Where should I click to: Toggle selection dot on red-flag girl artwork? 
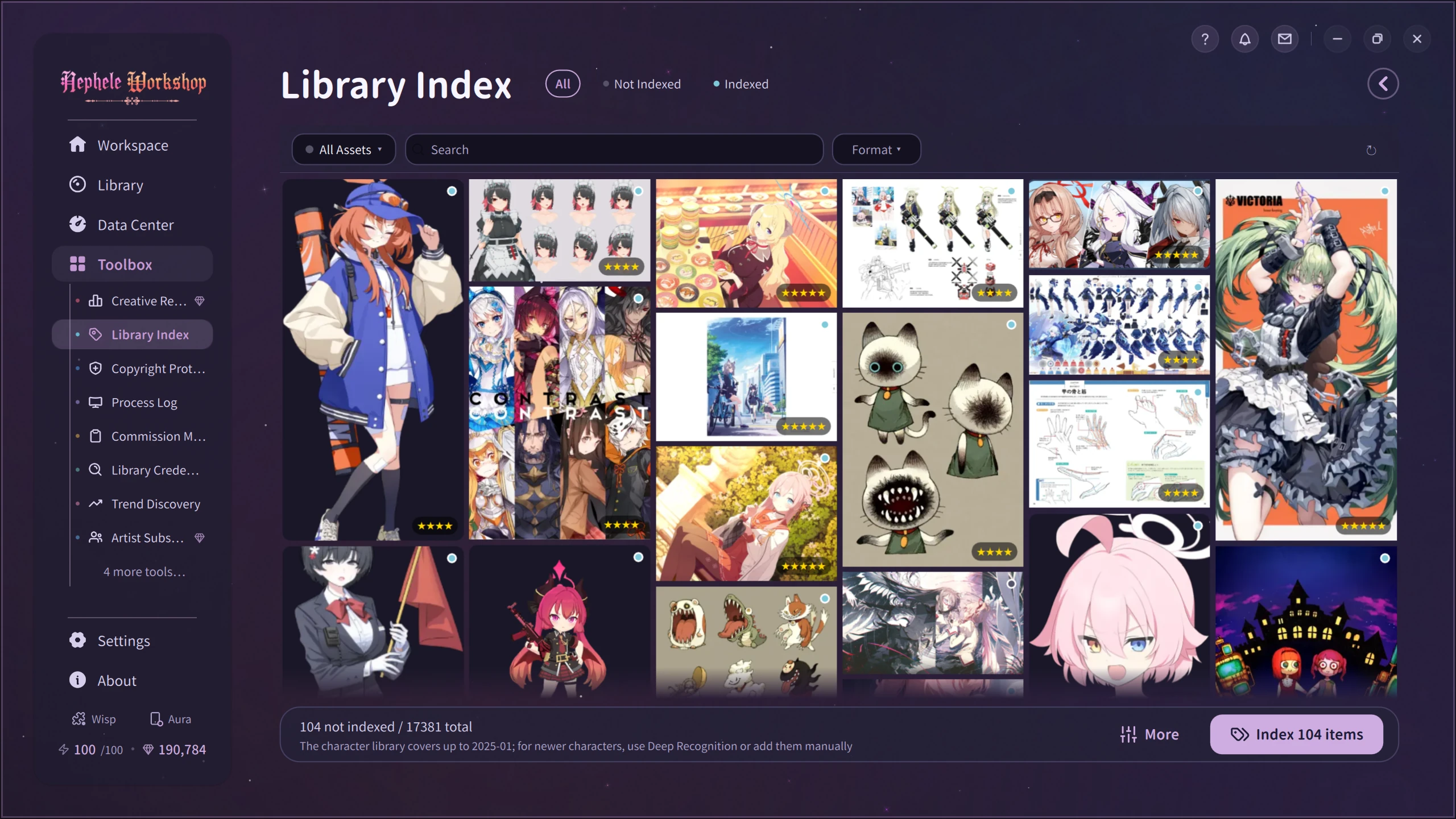452,559
